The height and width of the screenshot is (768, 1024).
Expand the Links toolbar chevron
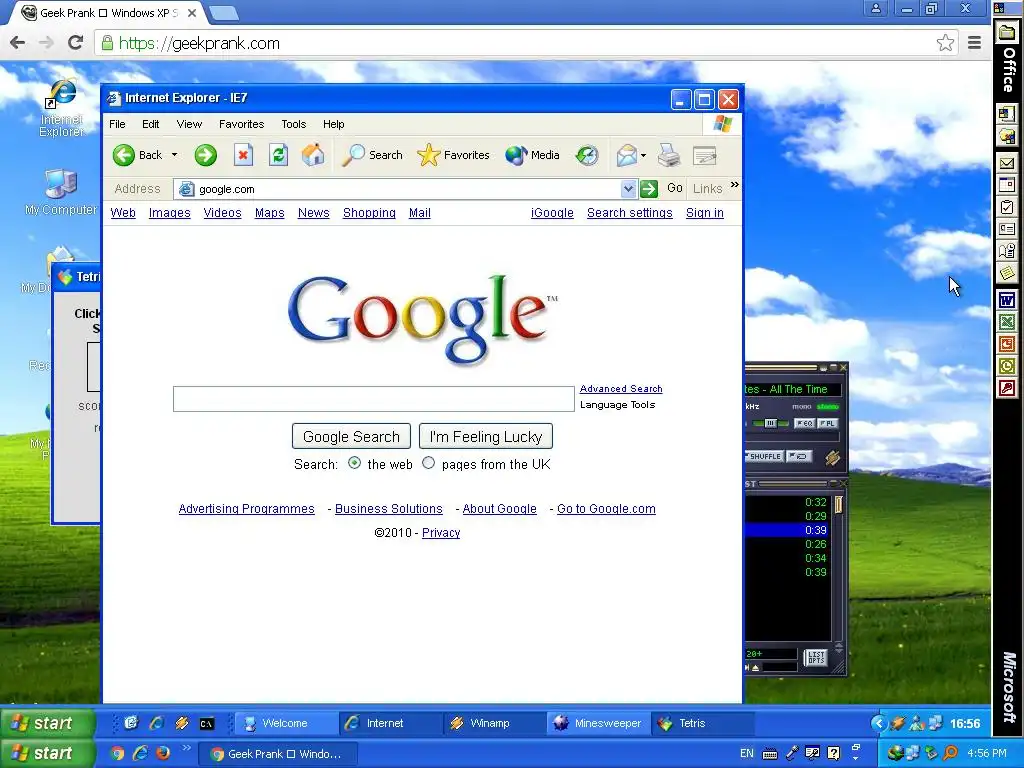click(735, 185)
